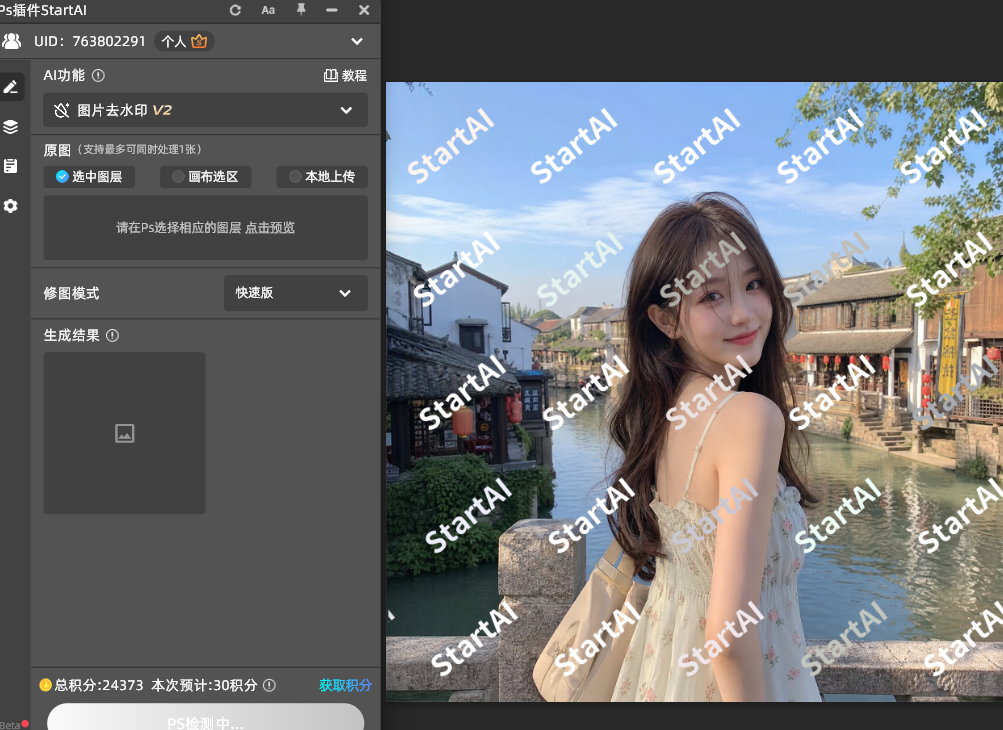
Task: Click the 点击预览 preview link
Action: click(270, 228)
